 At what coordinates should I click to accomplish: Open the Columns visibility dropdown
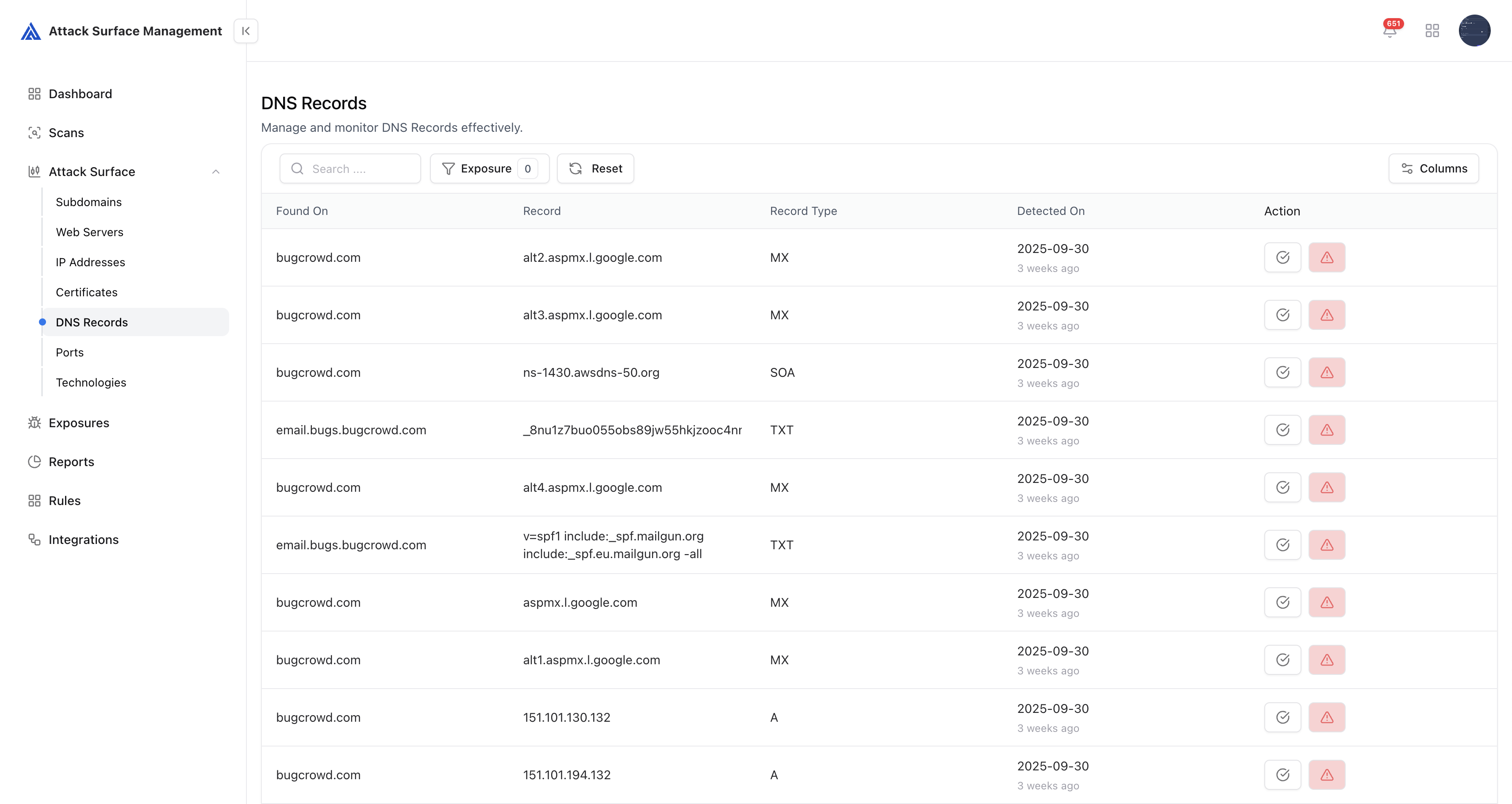pyautogui.click(x=1433, y=168)
